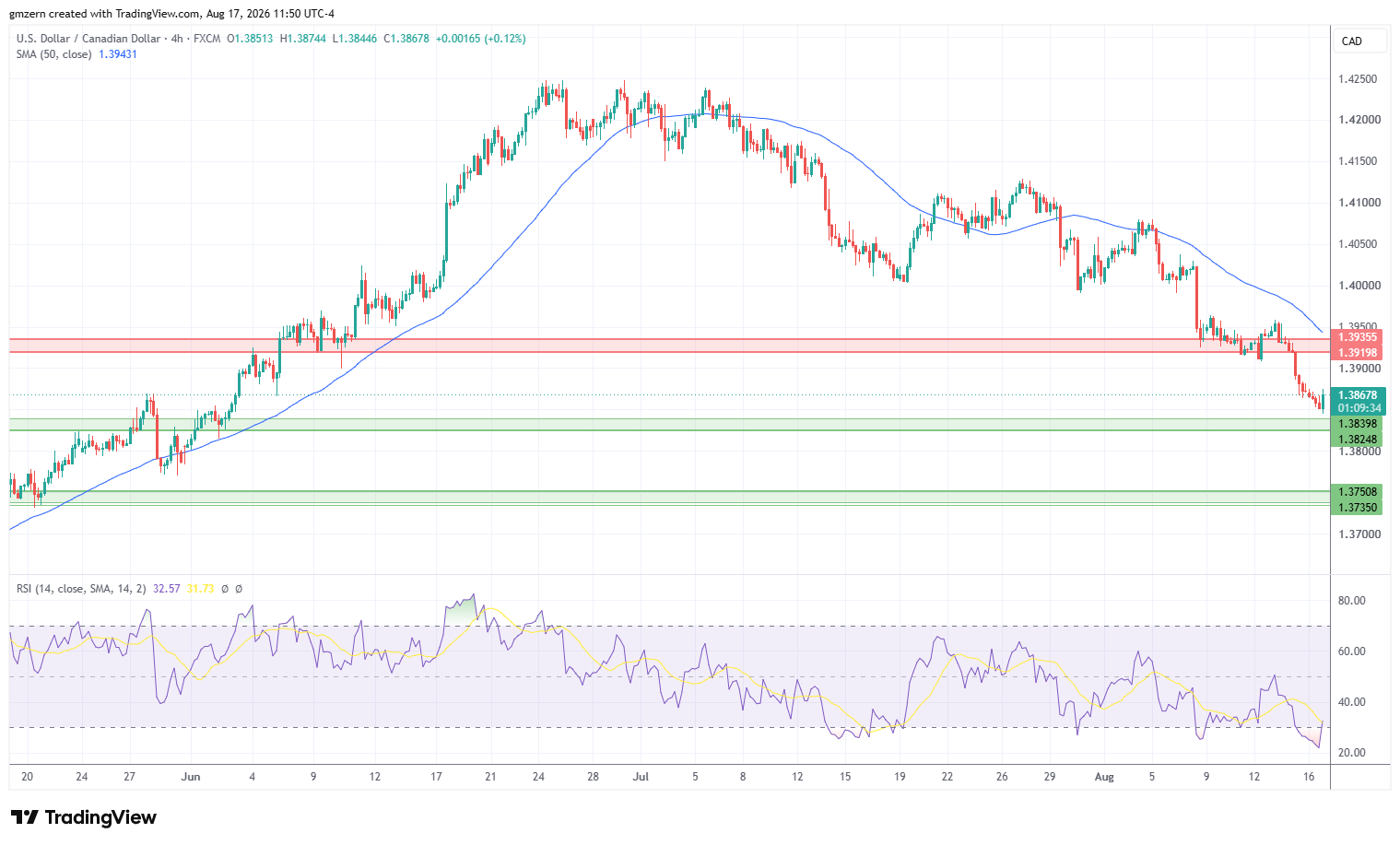Click the 17 date label on time axis
The width and height of the screenshot is (1400, 845).
[436, 777]
